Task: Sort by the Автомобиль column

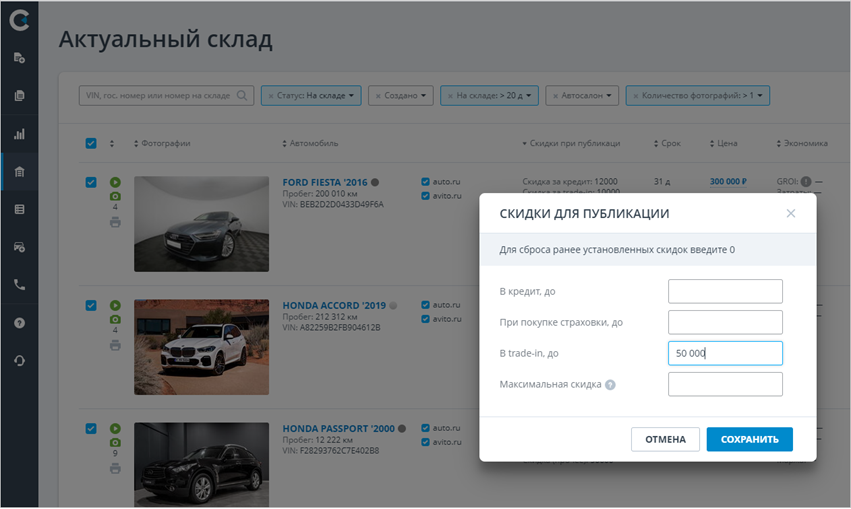Action: 310,143
